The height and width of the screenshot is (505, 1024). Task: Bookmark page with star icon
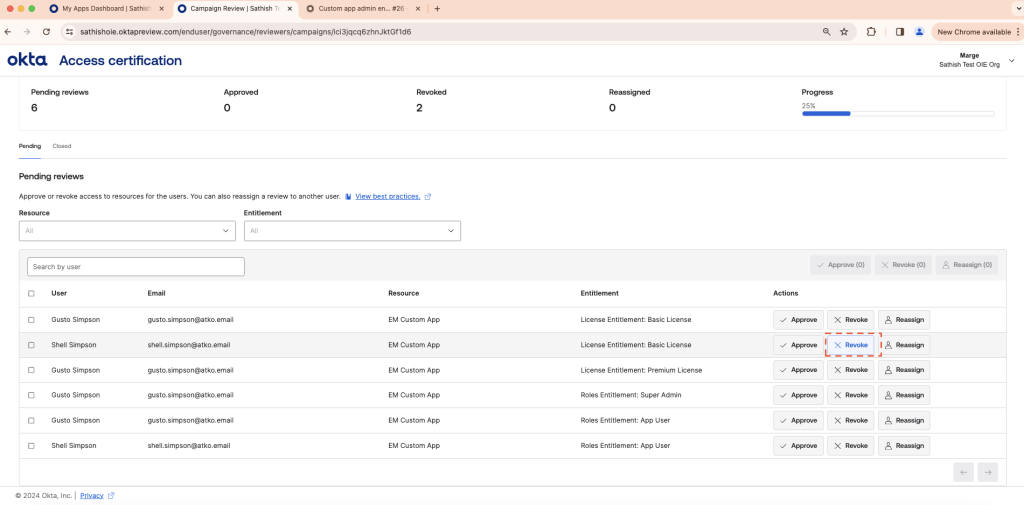(844, 32)
